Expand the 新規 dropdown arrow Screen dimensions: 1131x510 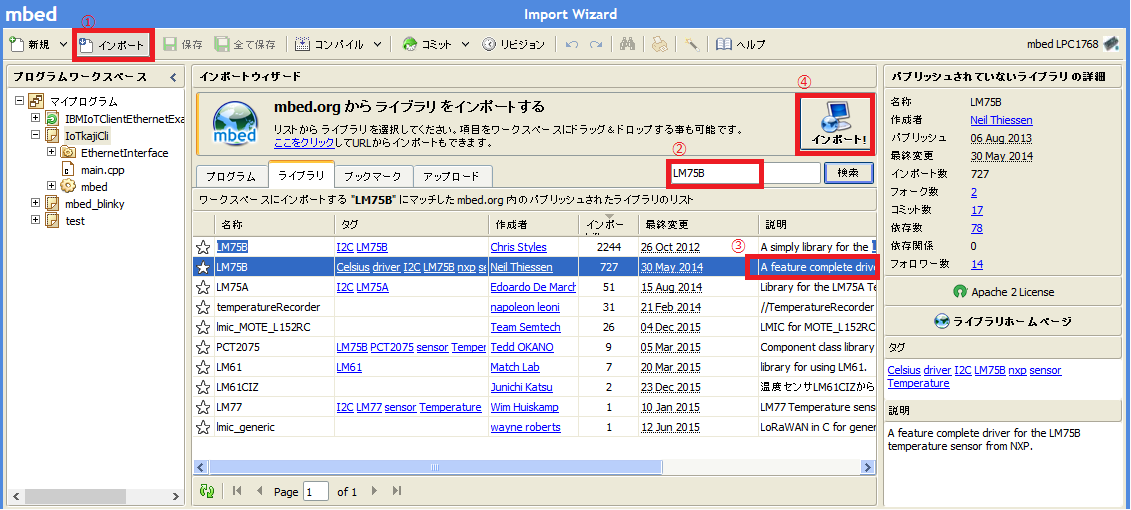[63, 45]
